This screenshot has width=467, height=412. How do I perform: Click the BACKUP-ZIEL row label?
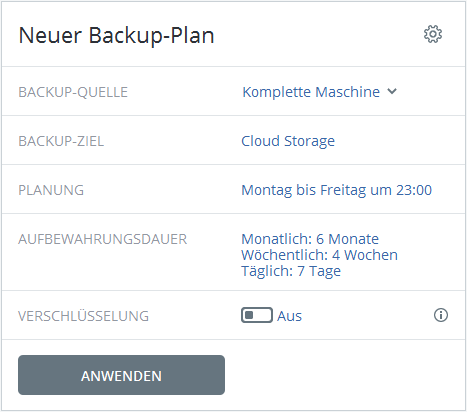(x=61, y=141)
